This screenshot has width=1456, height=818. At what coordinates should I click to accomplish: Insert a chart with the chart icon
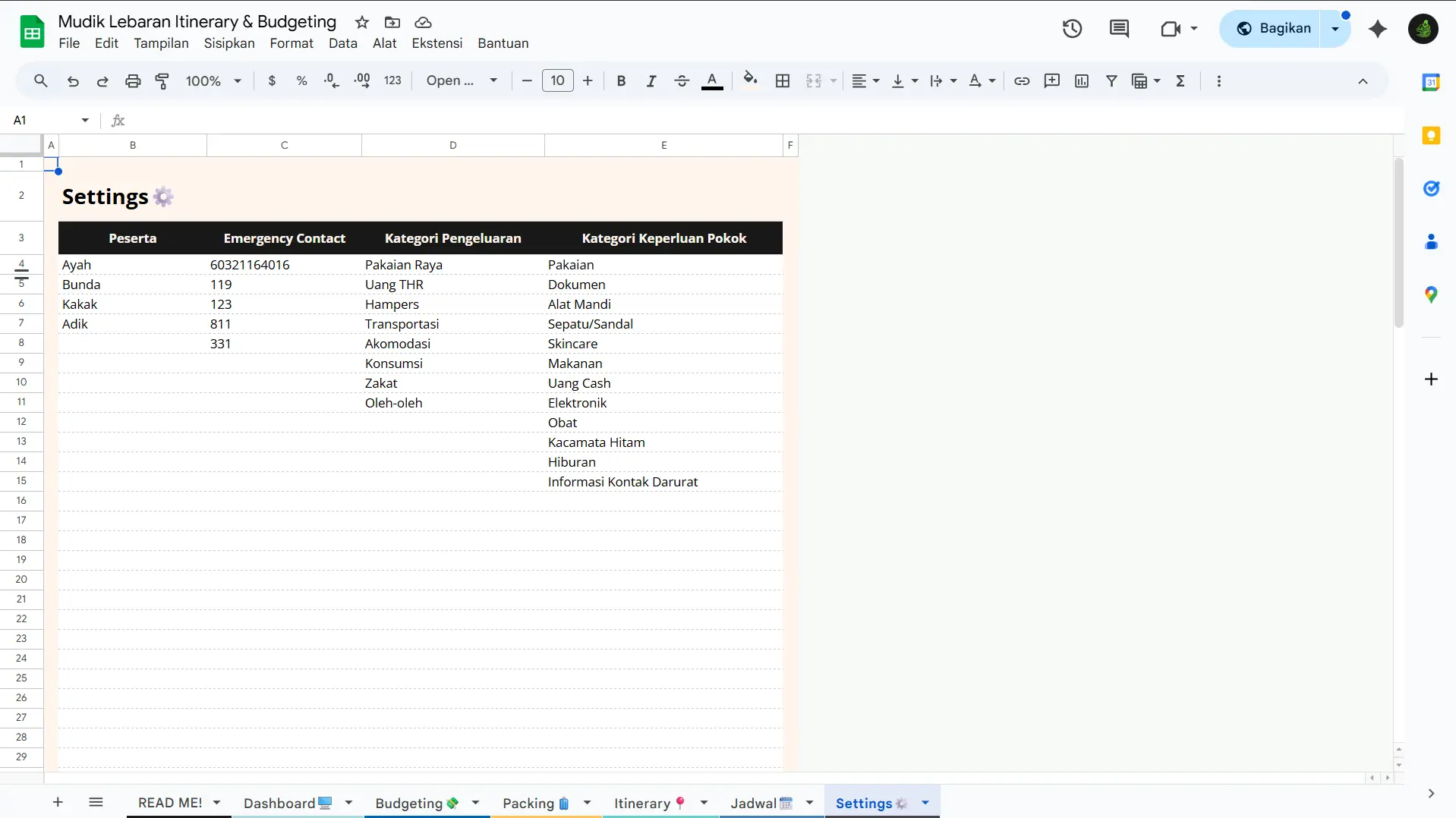(x=1081, y=80)
